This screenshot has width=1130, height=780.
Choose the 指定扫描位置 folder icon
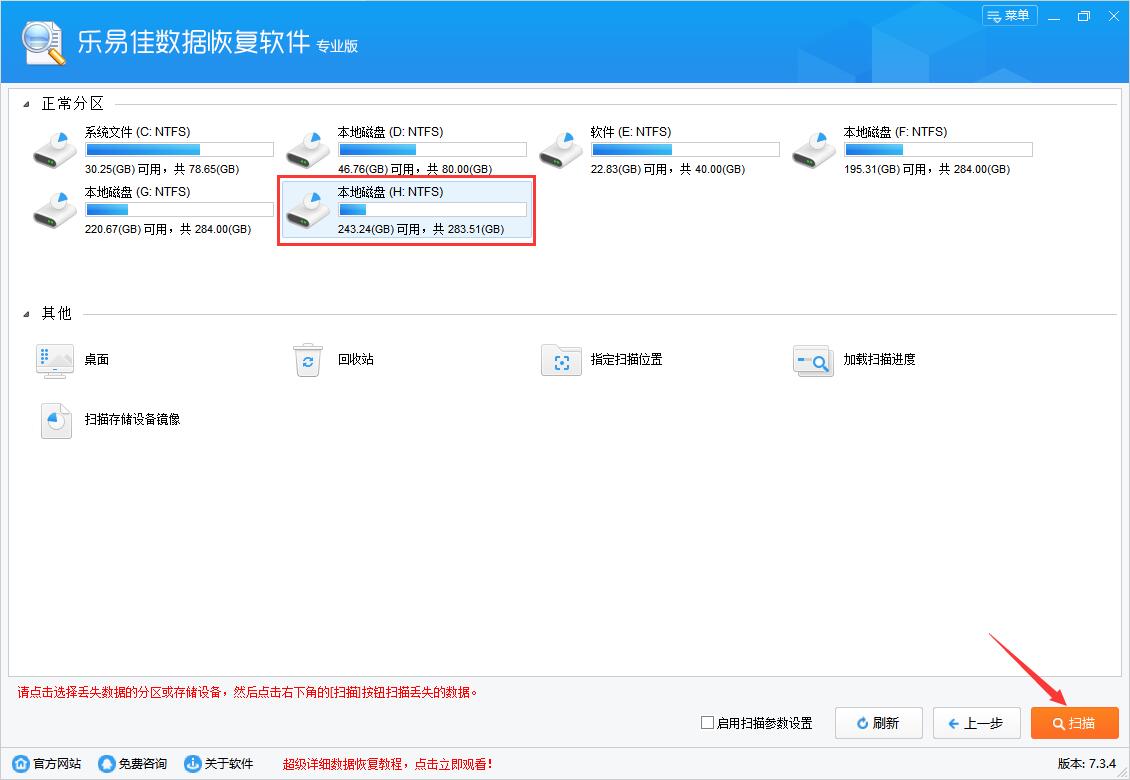(x=561, y=360)
